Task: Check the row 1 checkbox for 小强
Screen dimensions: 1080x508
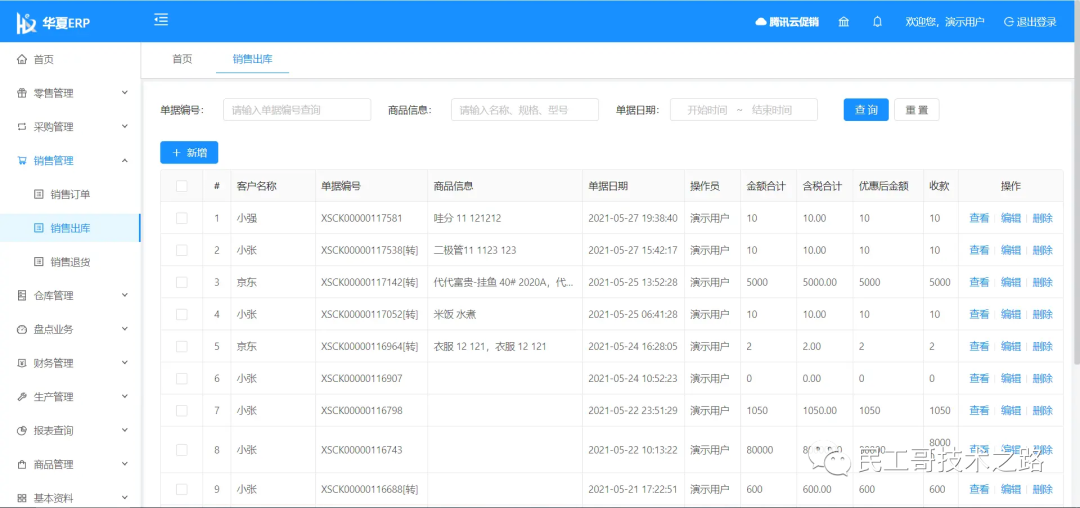Action: pos(182,218)
